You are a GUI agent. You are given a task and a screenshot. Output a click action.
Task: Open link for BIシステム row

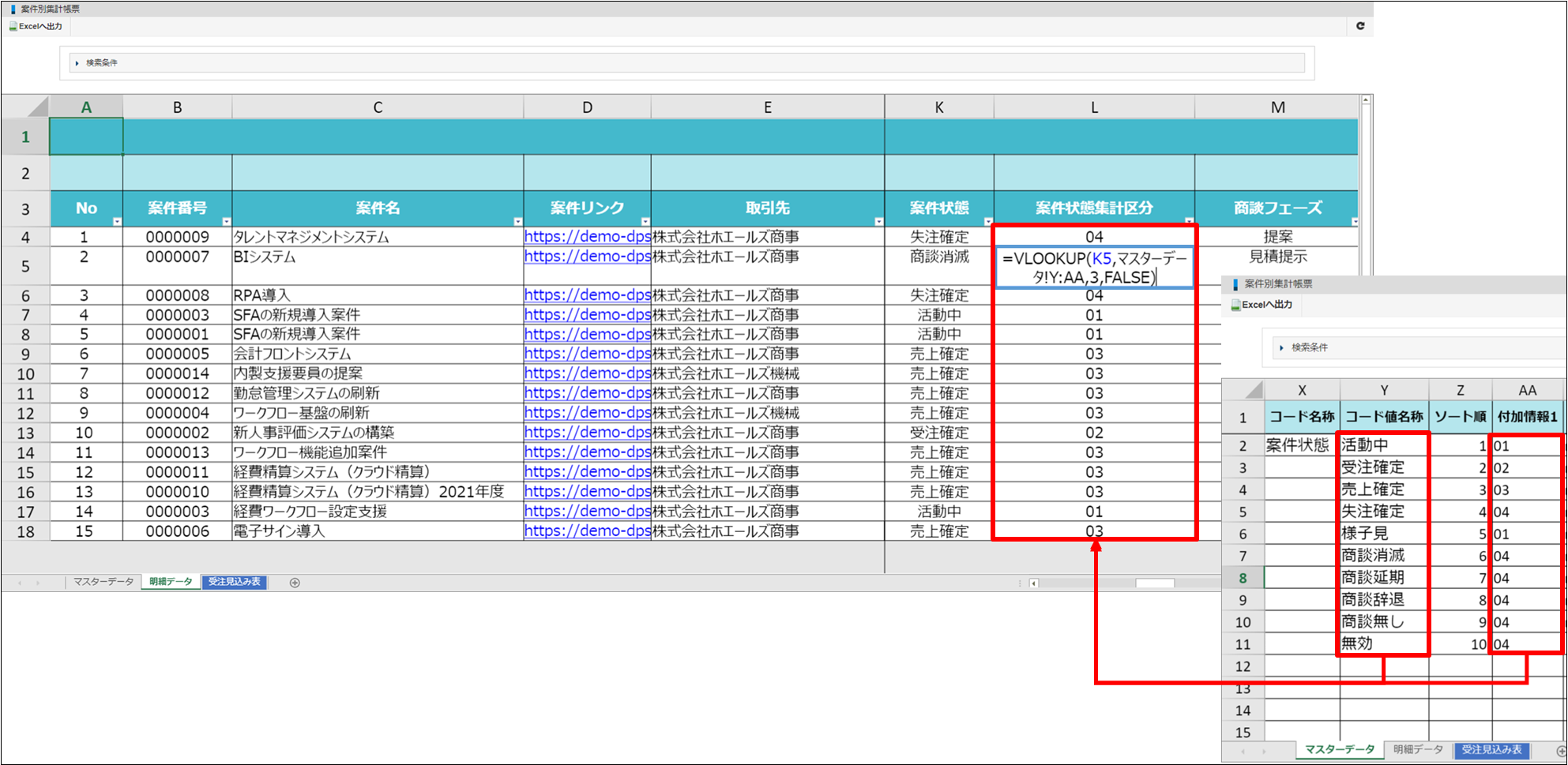click(x=587, y=257)
